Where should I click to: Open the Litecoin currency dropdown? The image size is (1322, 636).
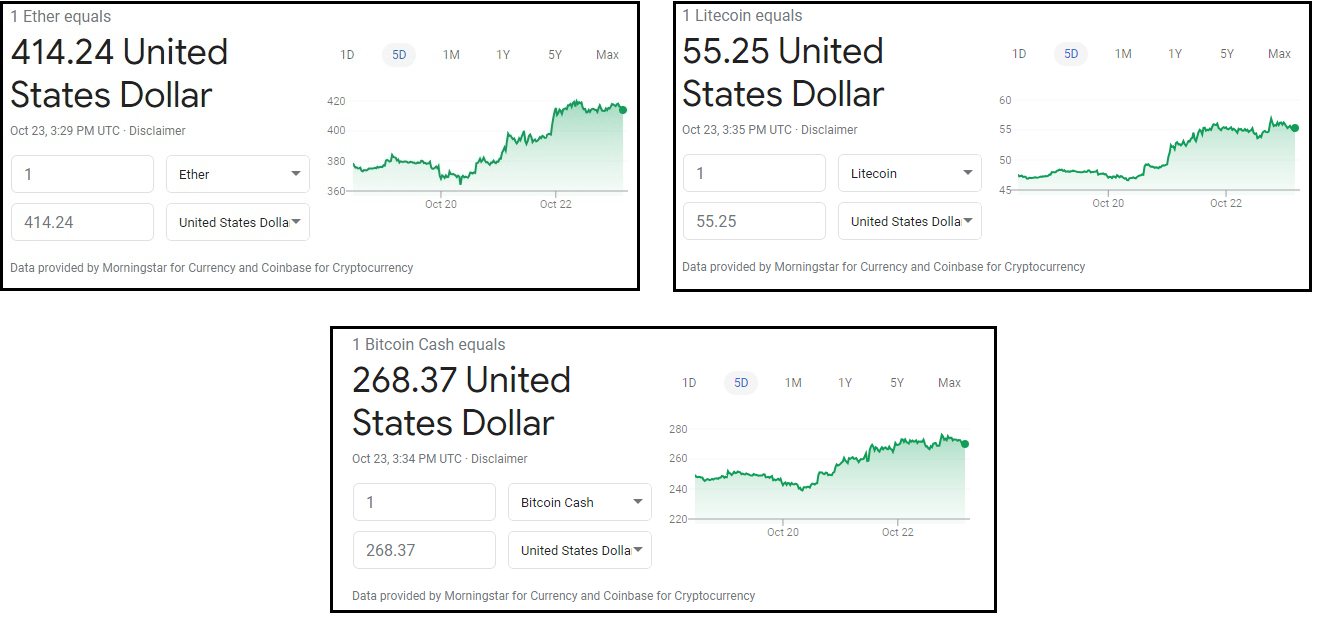click(x=910, y=173)
